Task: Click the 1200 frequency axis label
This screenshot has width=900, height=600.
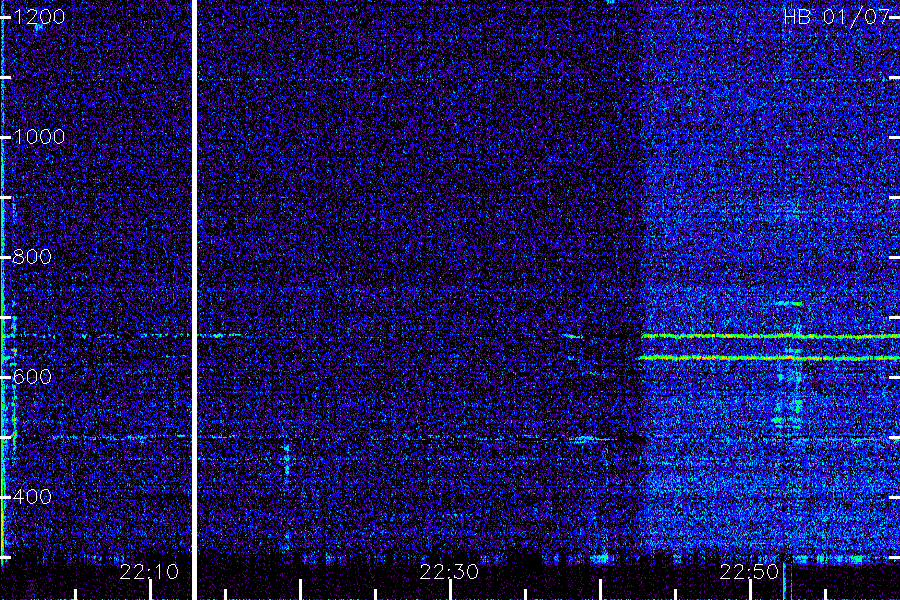Action: (x=39, y=17)
